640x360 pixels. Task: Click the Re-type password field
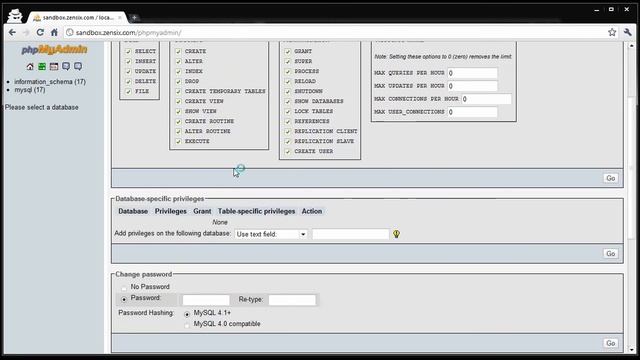click(292, 300)
